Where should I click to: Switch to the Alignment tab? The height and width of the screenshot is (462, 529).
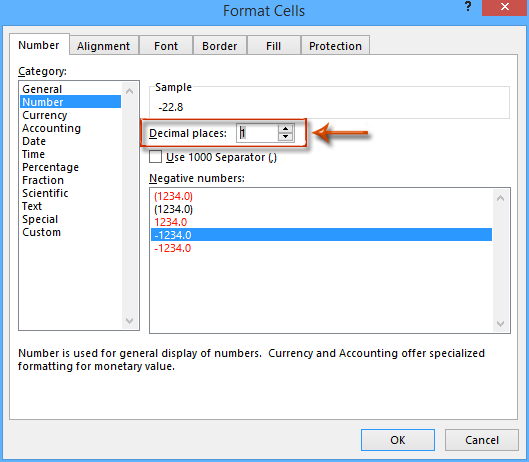point(104,46)
